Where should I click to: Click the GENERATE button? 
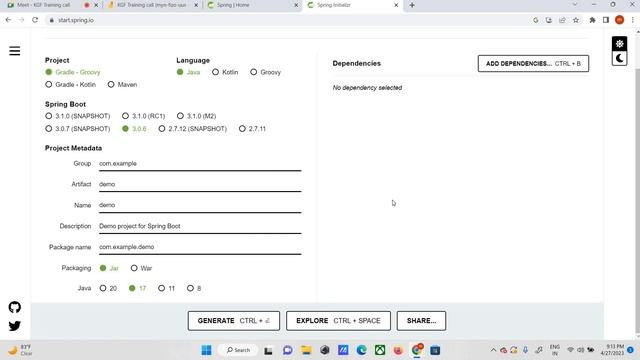(x=234, y=321)
